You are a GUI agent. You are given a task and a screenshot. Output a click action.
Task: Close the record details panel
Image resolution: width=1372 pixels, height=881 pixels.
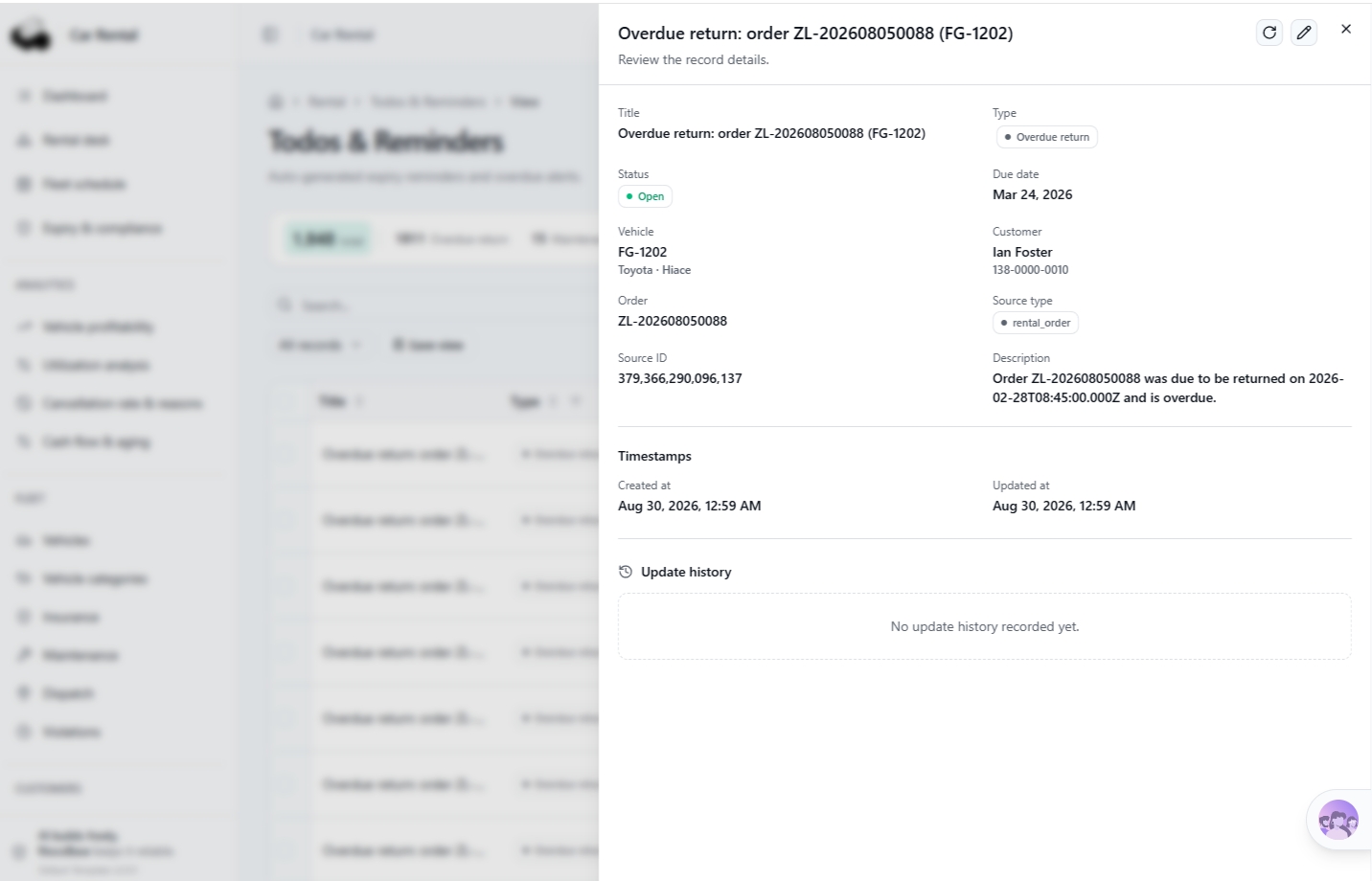point(1346,29)
